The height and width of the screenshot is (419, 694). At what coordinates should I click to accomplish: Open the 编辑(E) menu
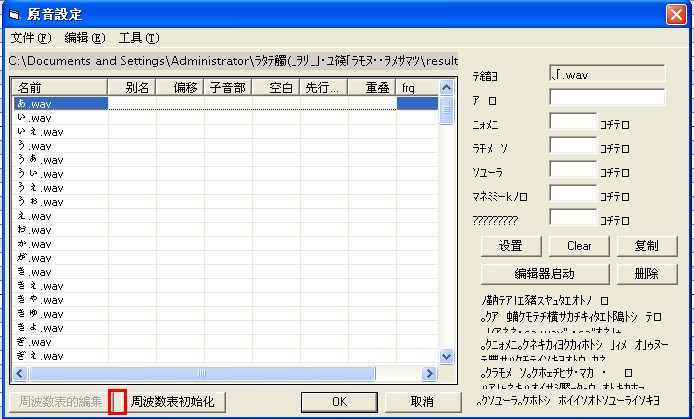pos(85,38)
